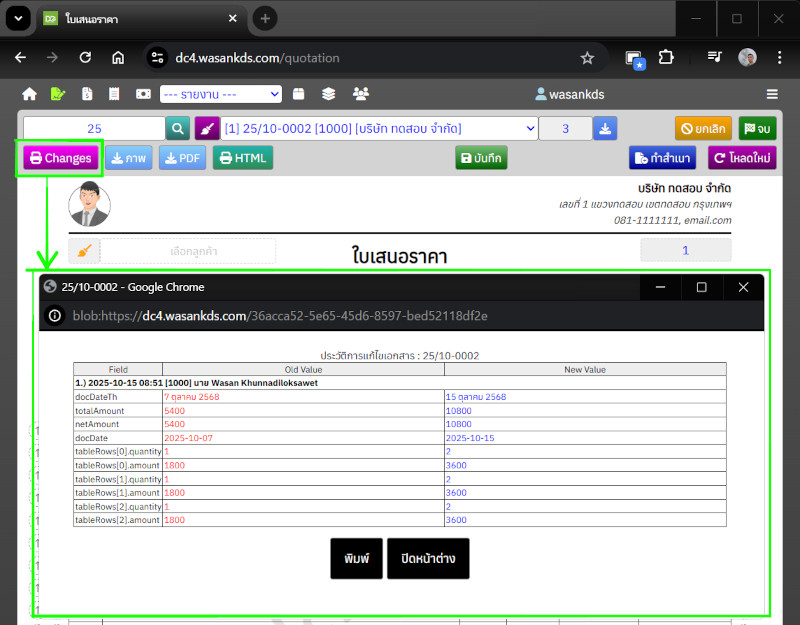Open the calendar icon in the navbar
Image resolution: width=800 pixels, height=625 pixels.
[298, 94]
